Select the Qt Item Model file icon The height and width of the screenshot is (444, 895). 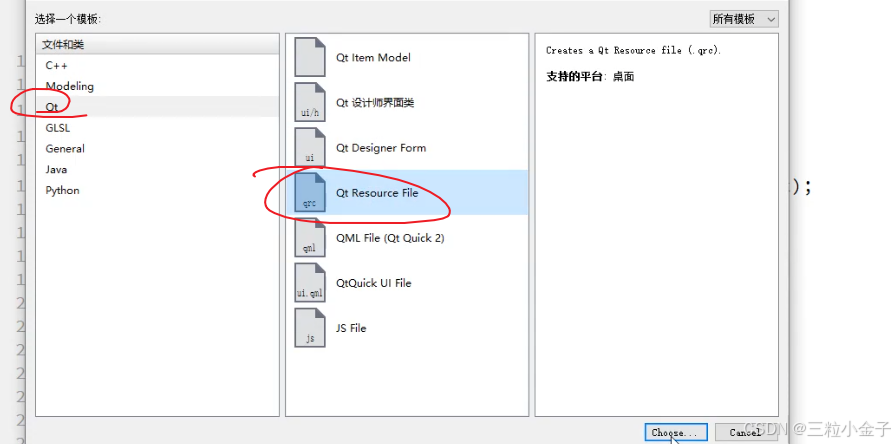310,57
